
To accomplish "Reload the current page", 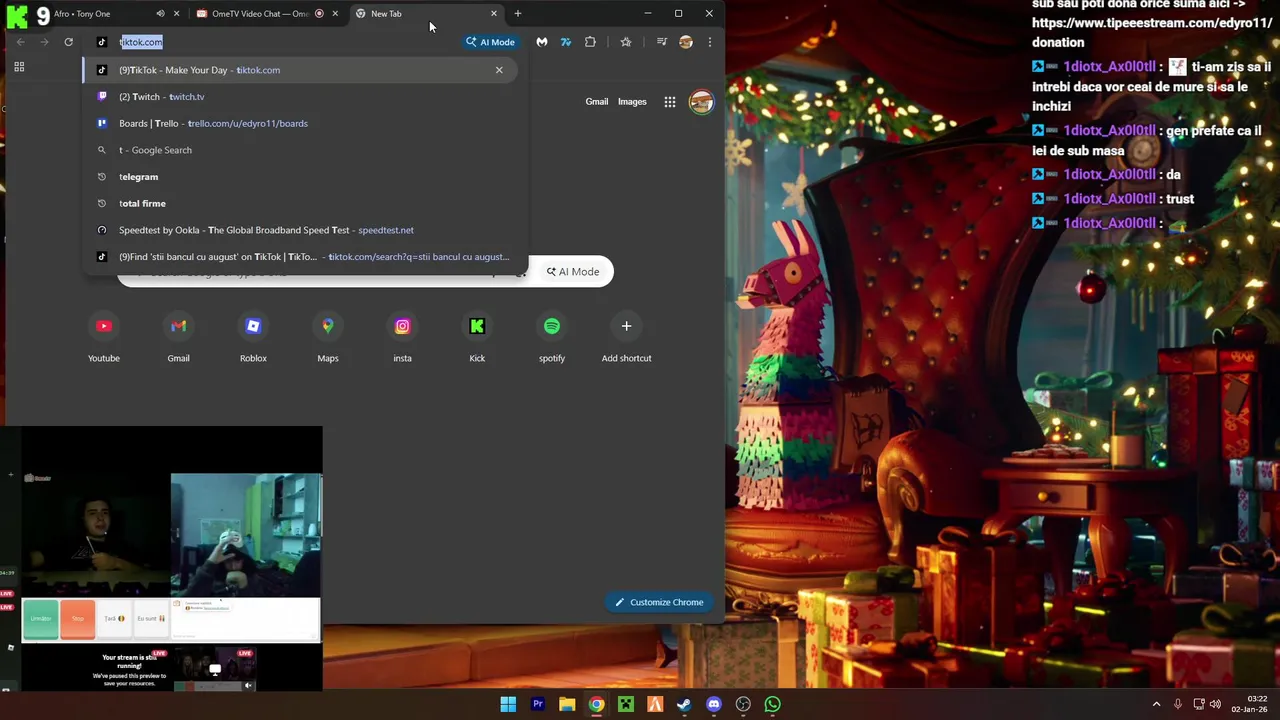I will pyautogui.click(x=68, y=42).
